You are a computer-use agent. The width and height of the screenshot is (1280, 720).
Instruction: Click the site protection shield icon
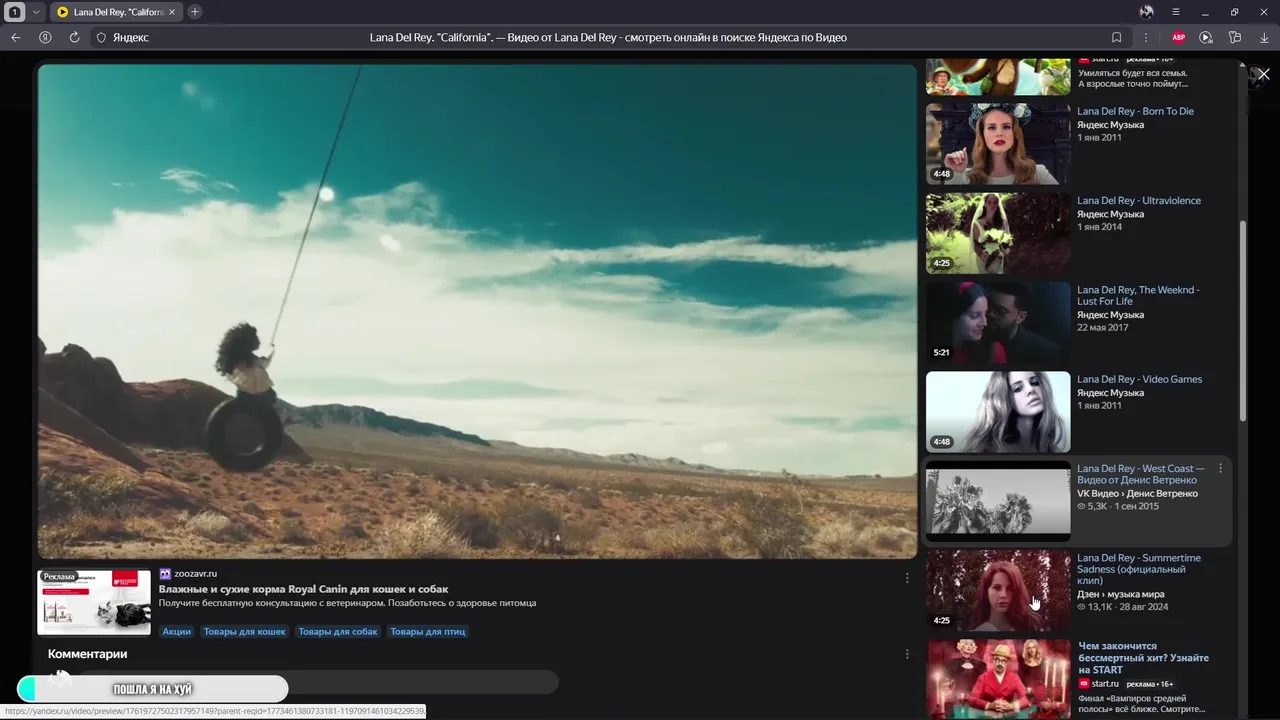point(101,37)
